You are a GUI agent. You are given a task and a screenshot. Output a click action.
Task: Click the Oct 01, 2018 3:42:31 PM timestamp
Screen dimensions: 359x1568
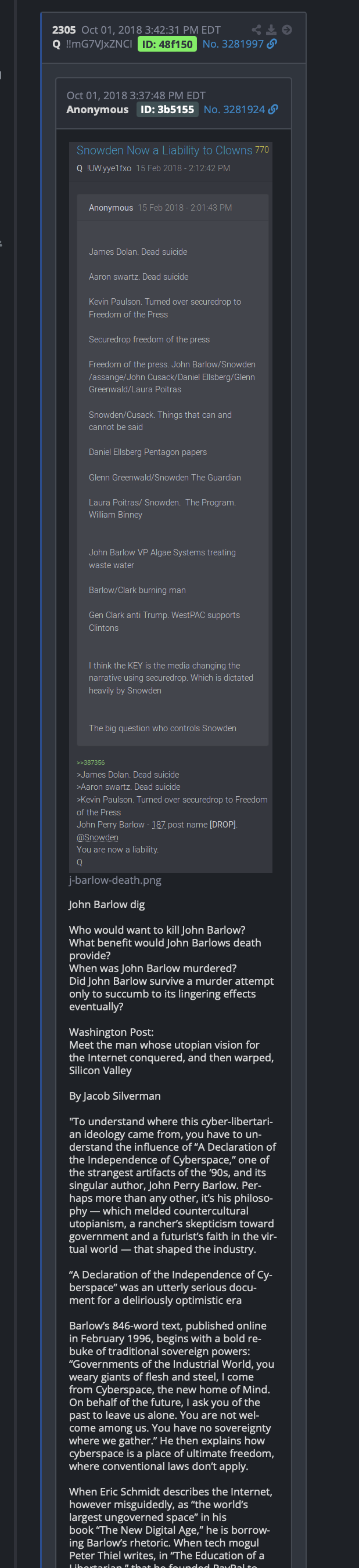coord(151,30)
